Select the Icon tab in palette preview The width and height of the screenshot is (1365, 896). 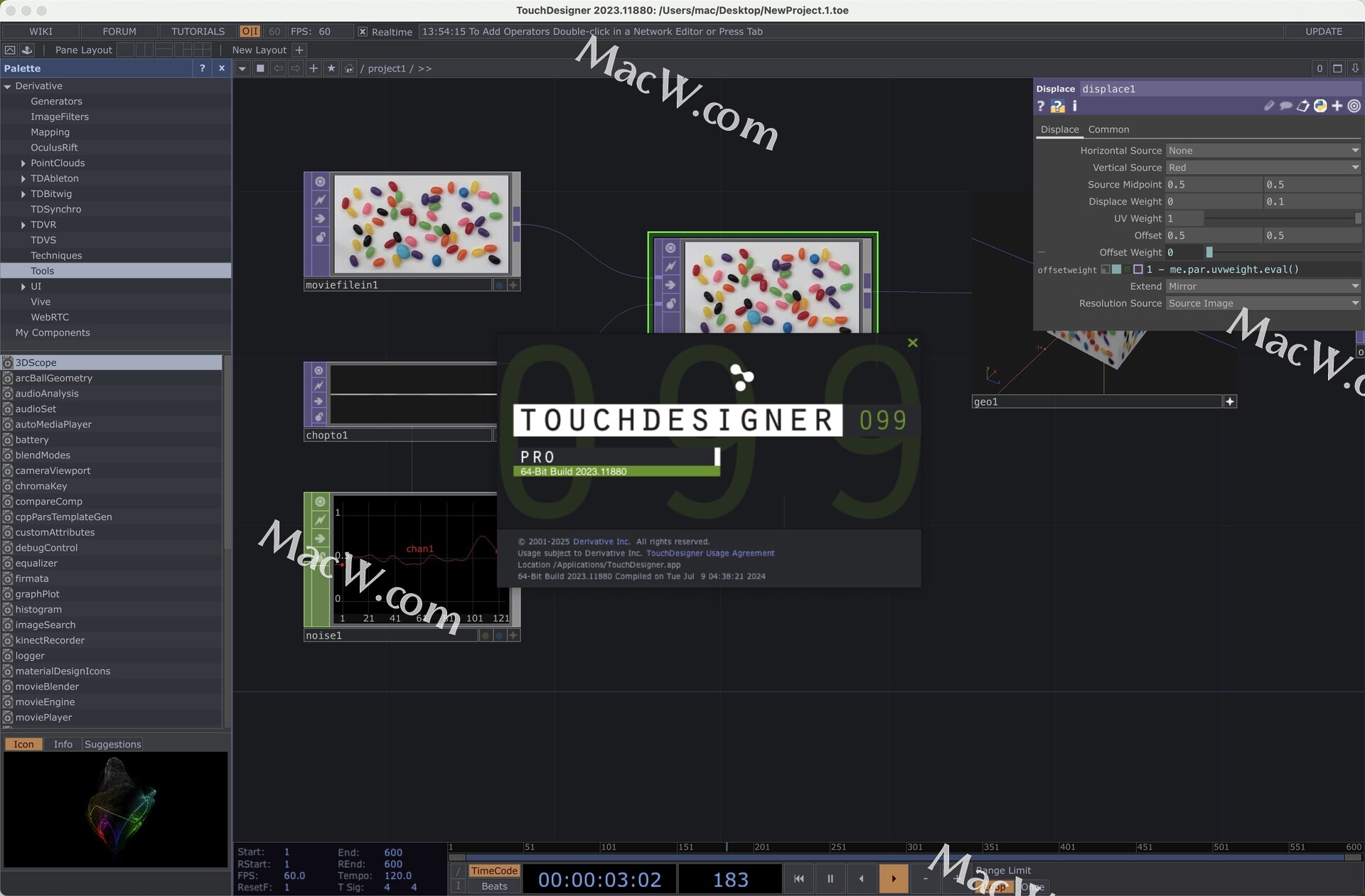point(23,744)
